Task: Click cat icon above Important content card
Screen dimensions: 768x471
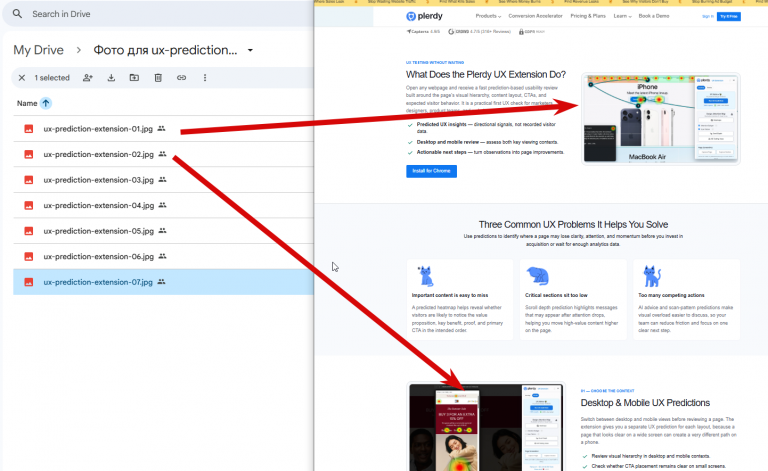Action: [x=425, y=276]
